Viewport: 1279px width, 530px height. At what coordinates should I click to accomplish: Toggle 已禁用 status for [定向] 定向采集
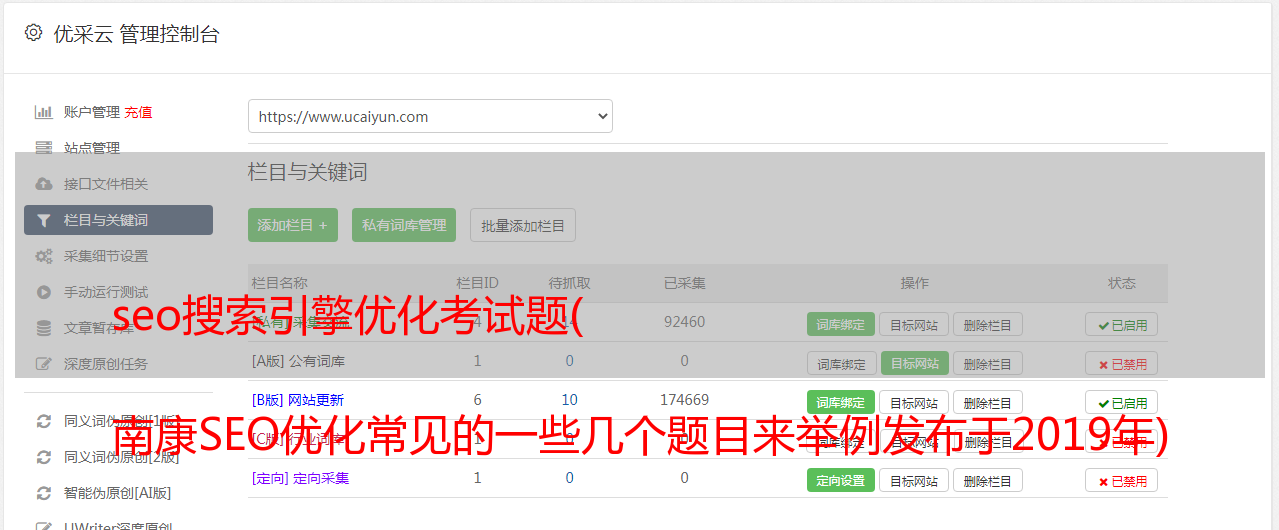(1122, 480)
